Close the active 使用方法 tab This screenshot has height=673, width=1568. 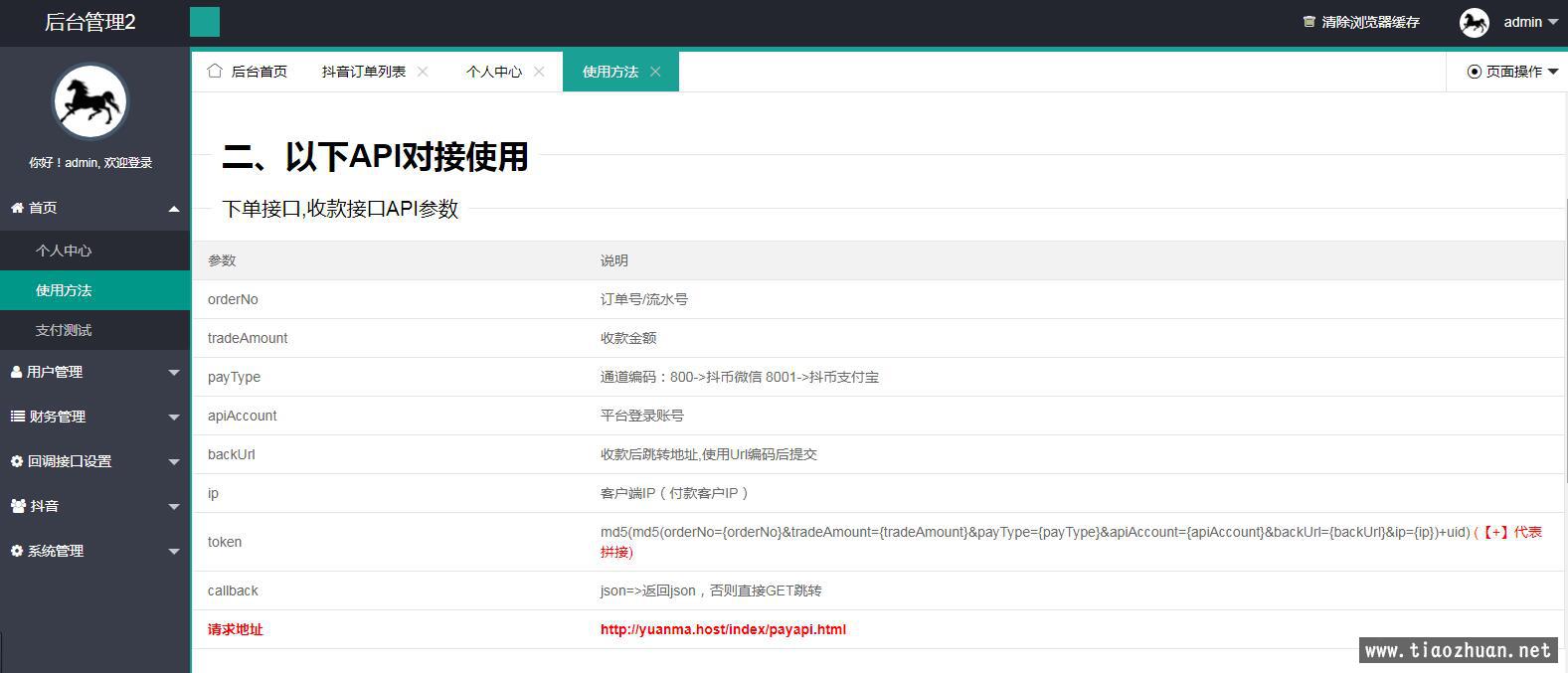655,72
